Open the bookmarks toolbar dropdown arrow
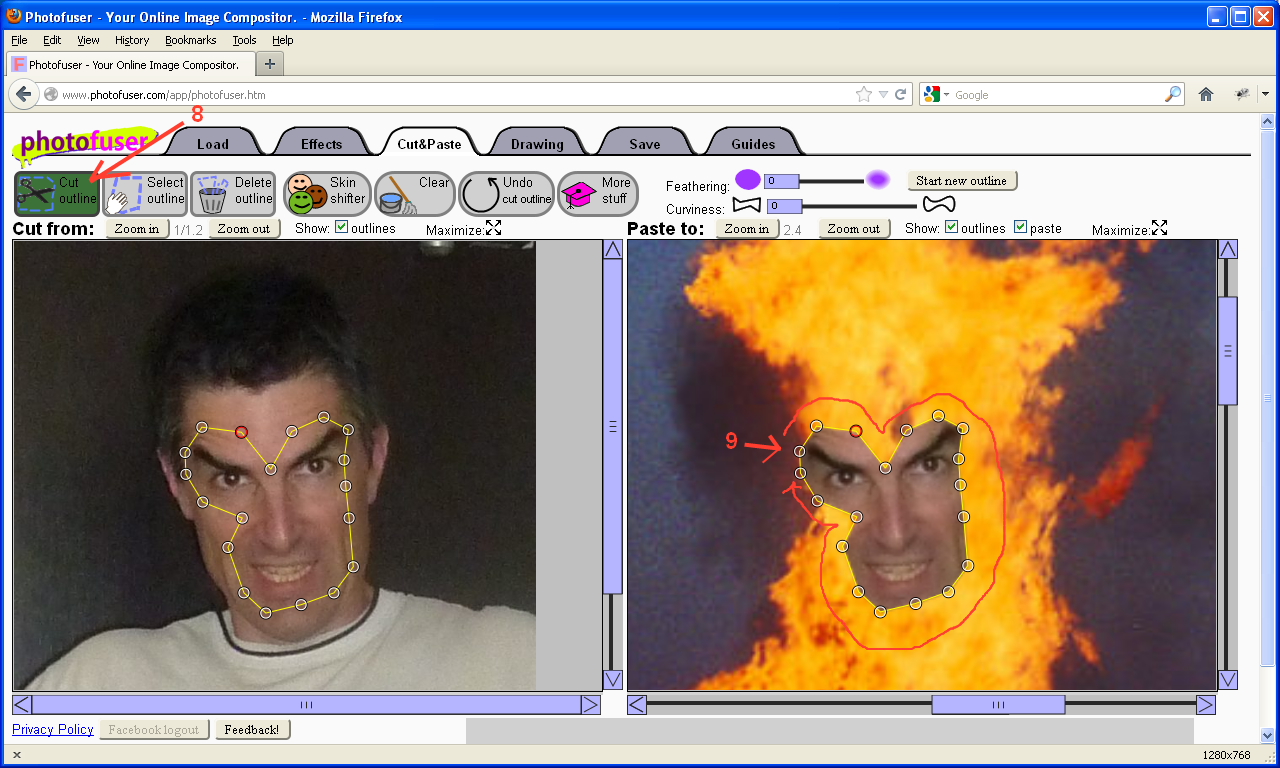Viewport: 1280px width, 768px height. [1265, 94]
